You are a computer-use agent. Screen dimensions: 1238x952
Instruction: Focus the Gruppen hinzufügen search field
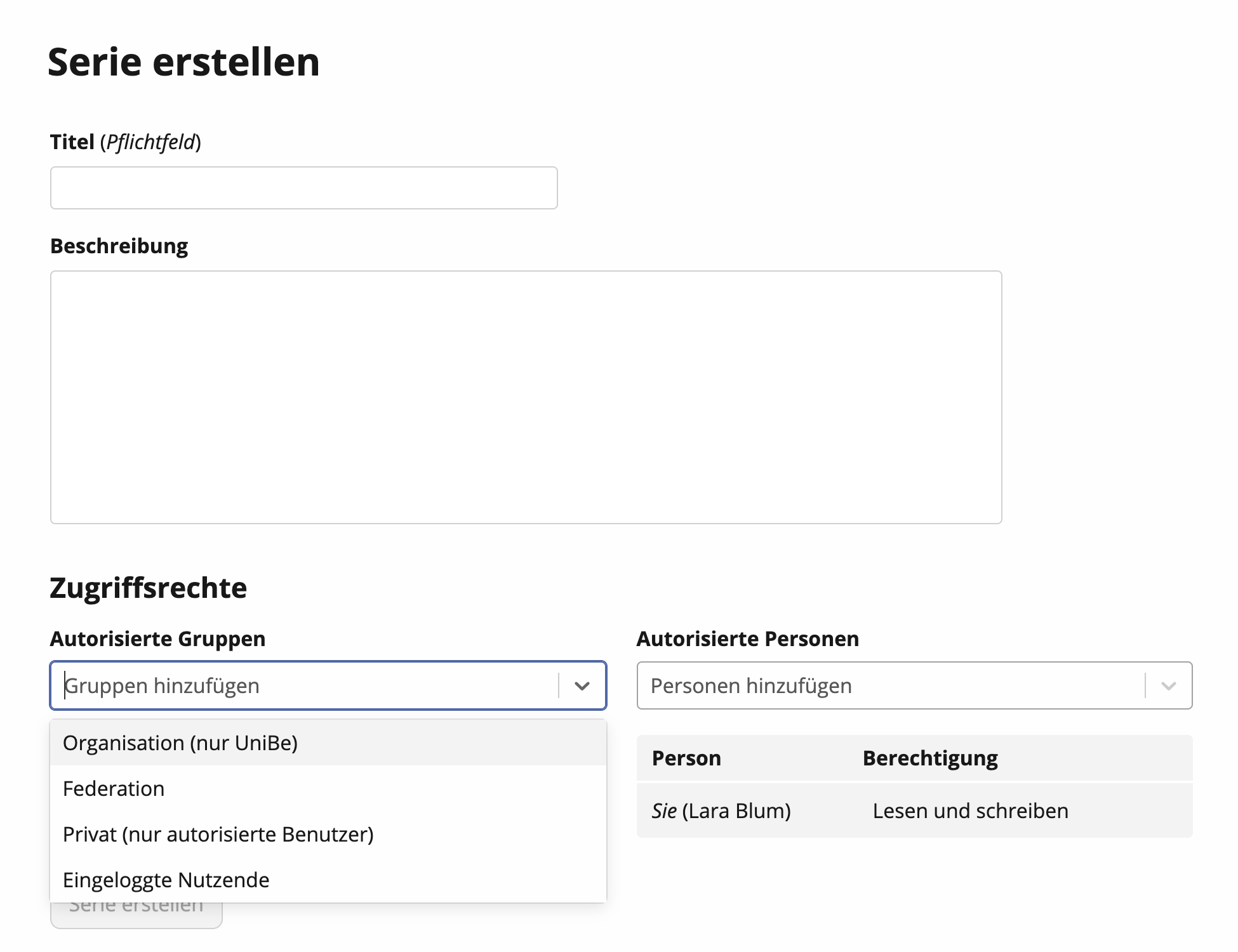(305, 685)
